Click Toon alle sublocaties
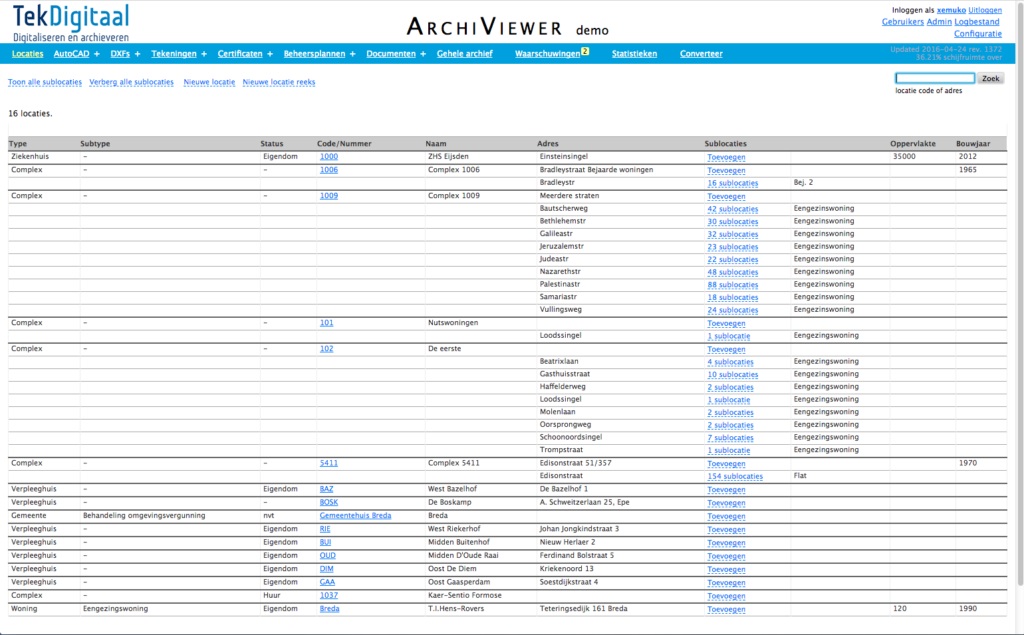Viewport: 1024px width, 635px height. pyautogui.click(x=45, y=82)
